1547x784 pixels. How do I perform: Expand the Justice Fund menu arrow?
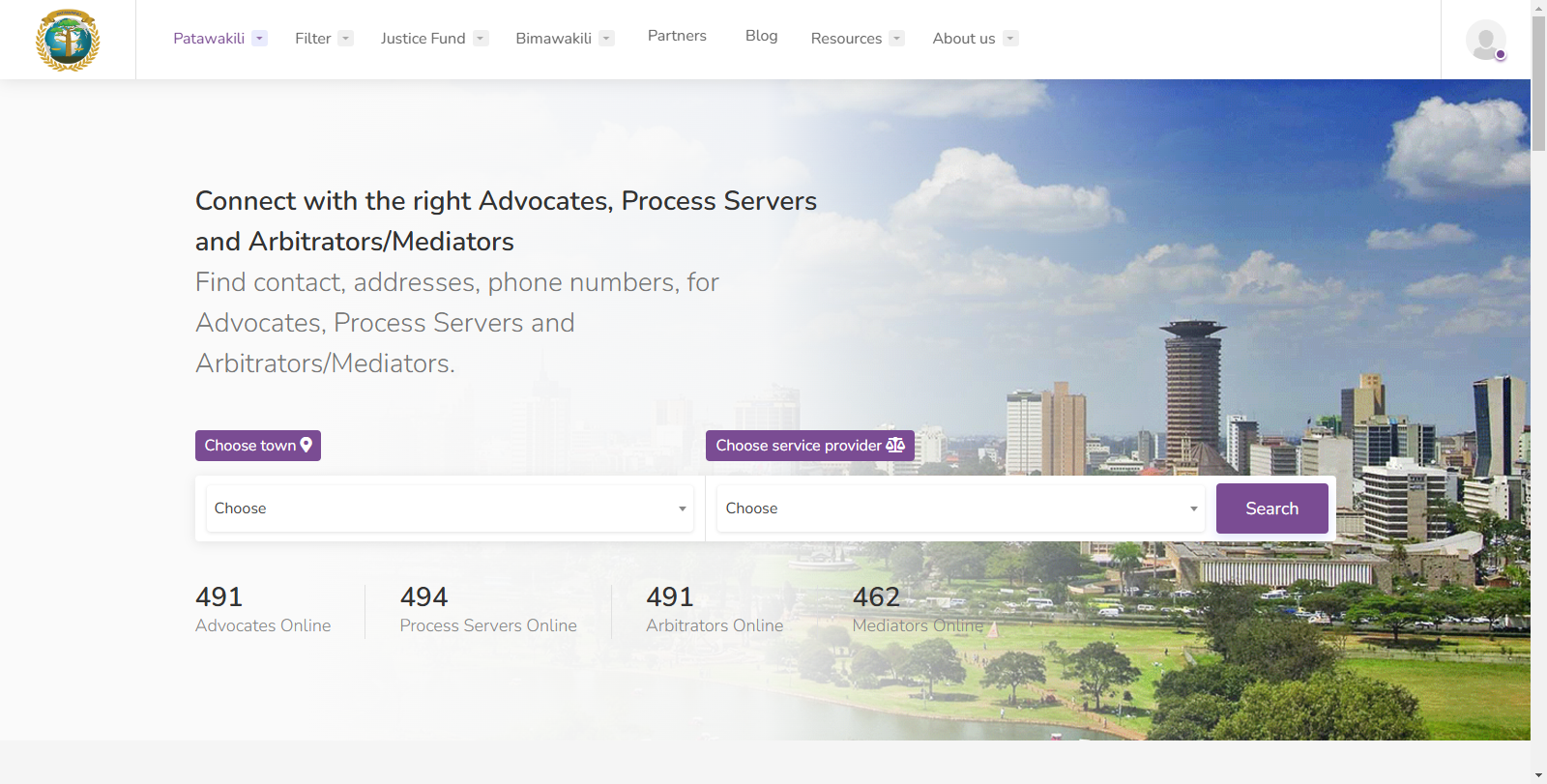[481, 39]
